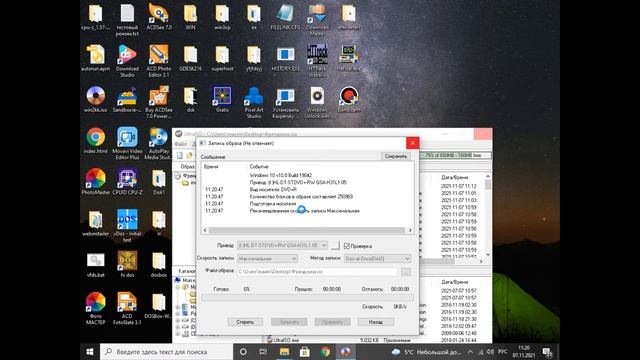Viewport: 640px width, 360px height.
Task: Click the Записать burn button
Action: [289, 322]
